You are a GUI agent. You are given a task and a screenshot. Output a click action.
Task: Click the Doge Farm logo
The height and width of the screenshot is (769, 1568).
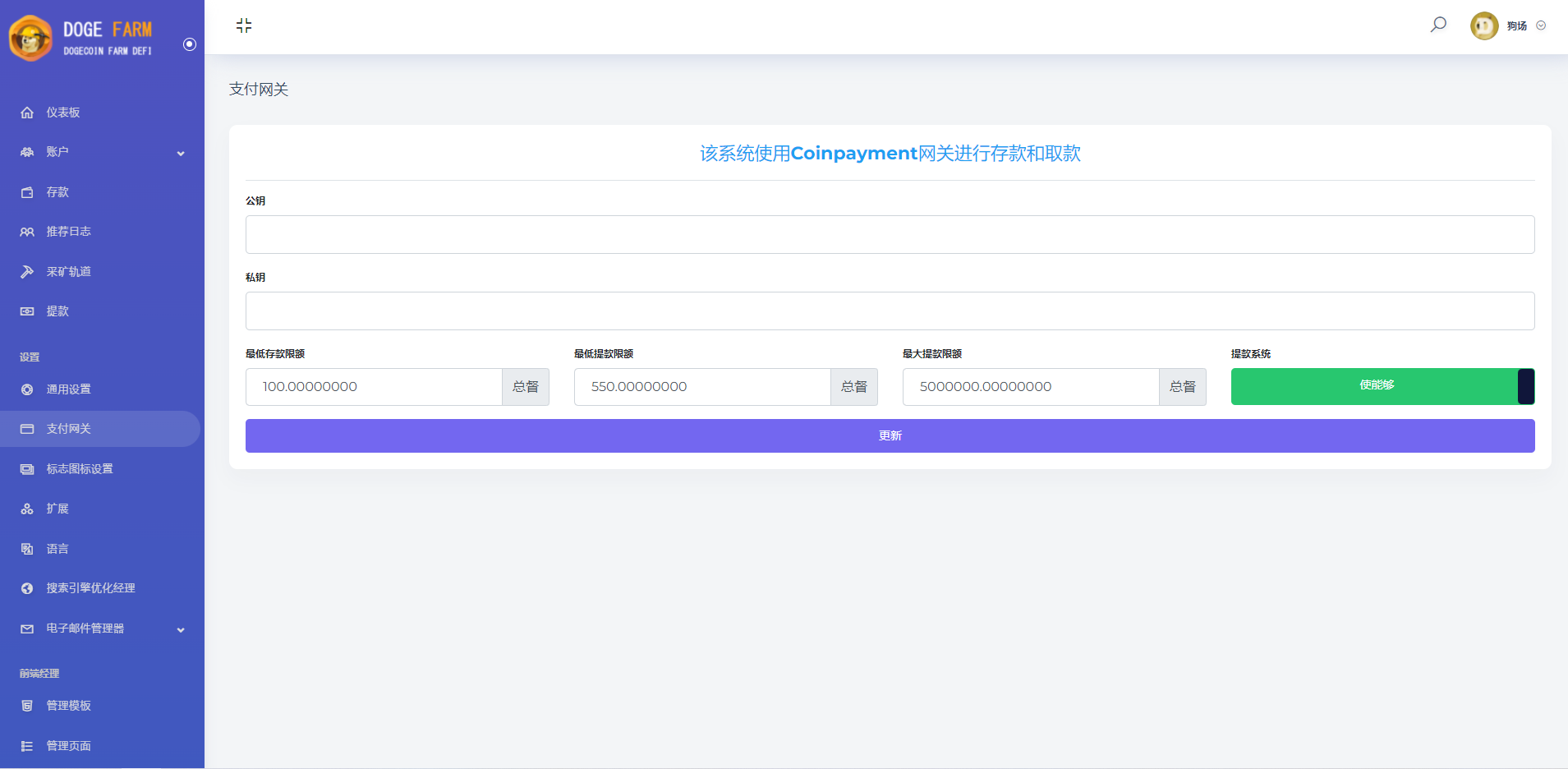tap(80, 38)
